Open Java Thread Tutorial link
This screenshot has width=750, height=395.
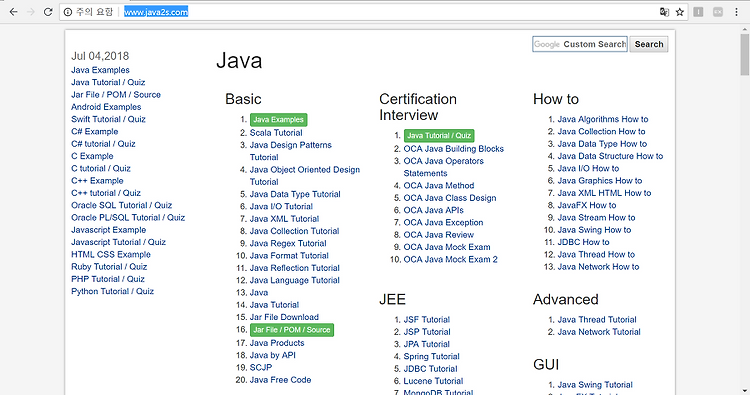pyautogui.click(x=597, y=320)
